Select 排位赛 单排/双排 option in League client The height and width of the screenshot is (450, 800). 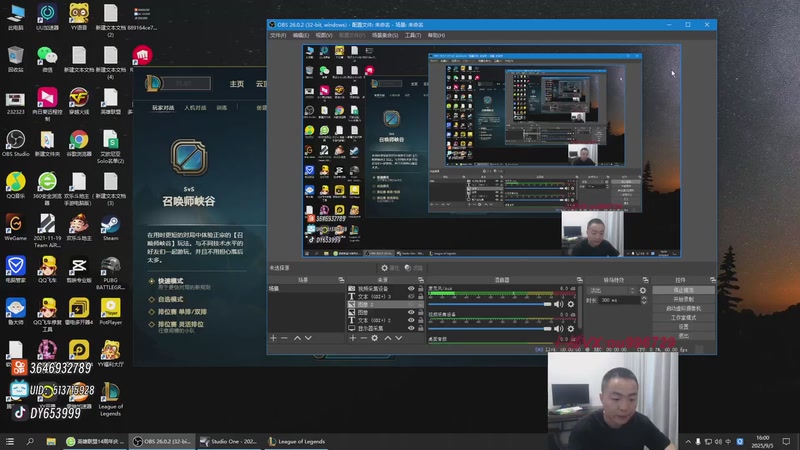click(182, 312)
